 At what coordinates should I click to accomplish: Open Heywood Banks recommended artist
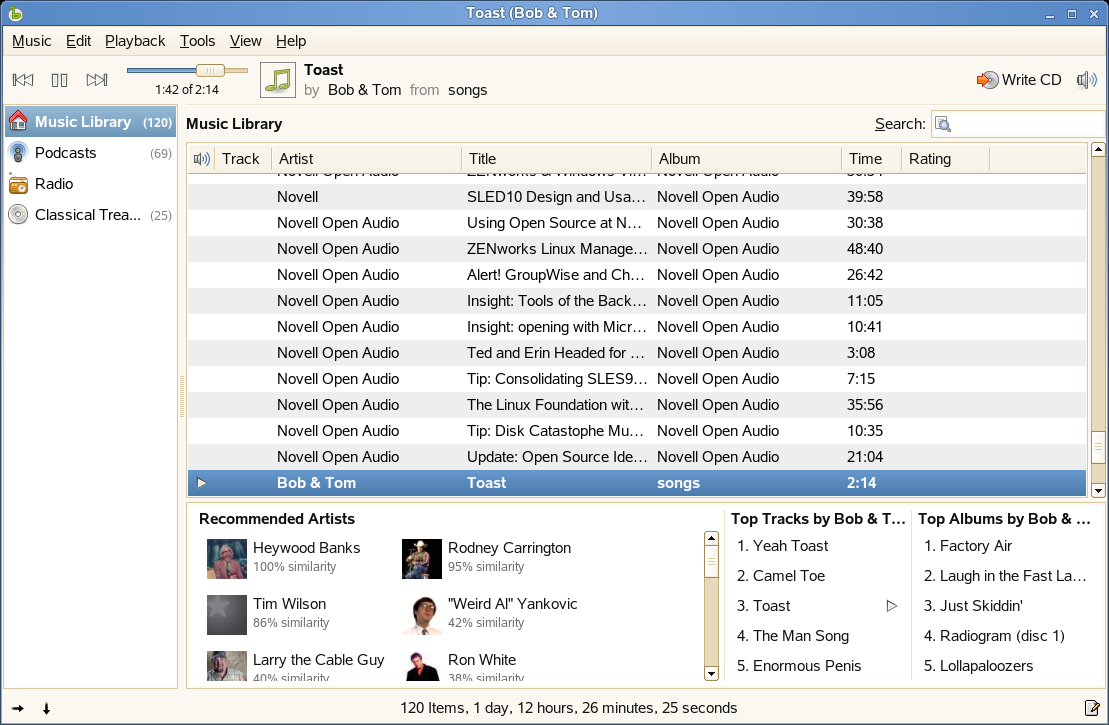click(x=306, y=548)
